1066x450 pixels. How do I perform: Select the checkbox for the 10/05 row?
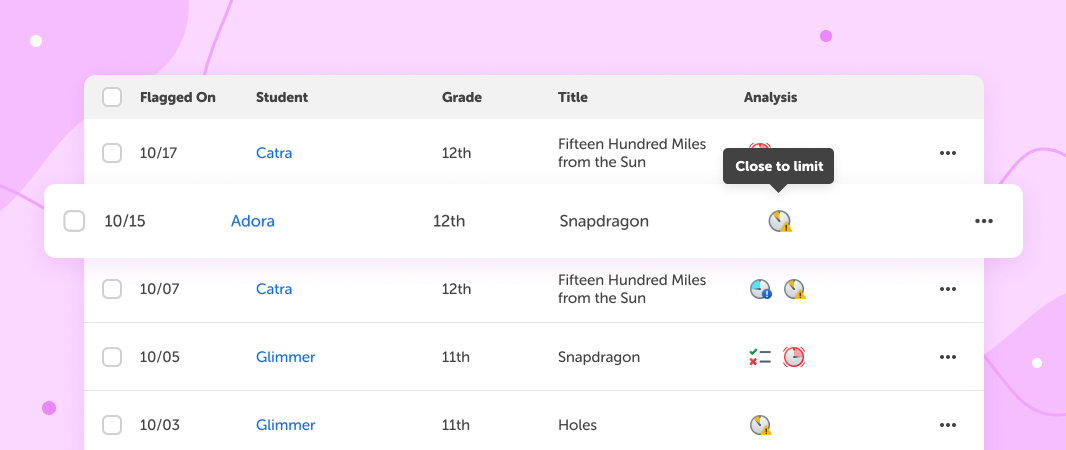click(112, 357)
